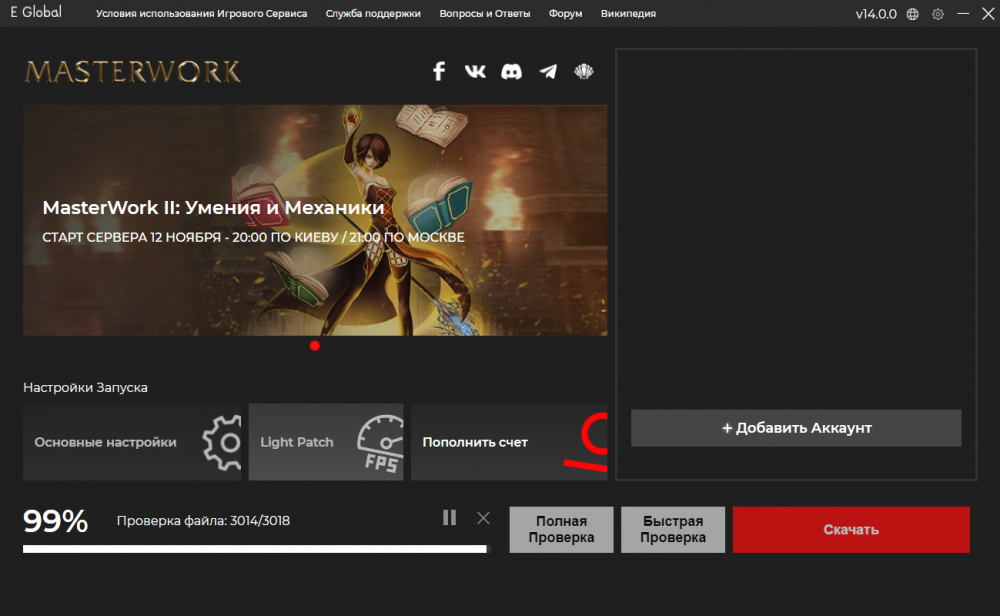The image size is (1000, 616).
Task: Open Вопросы и Ответы menu item
Action: tap(485, 14)
